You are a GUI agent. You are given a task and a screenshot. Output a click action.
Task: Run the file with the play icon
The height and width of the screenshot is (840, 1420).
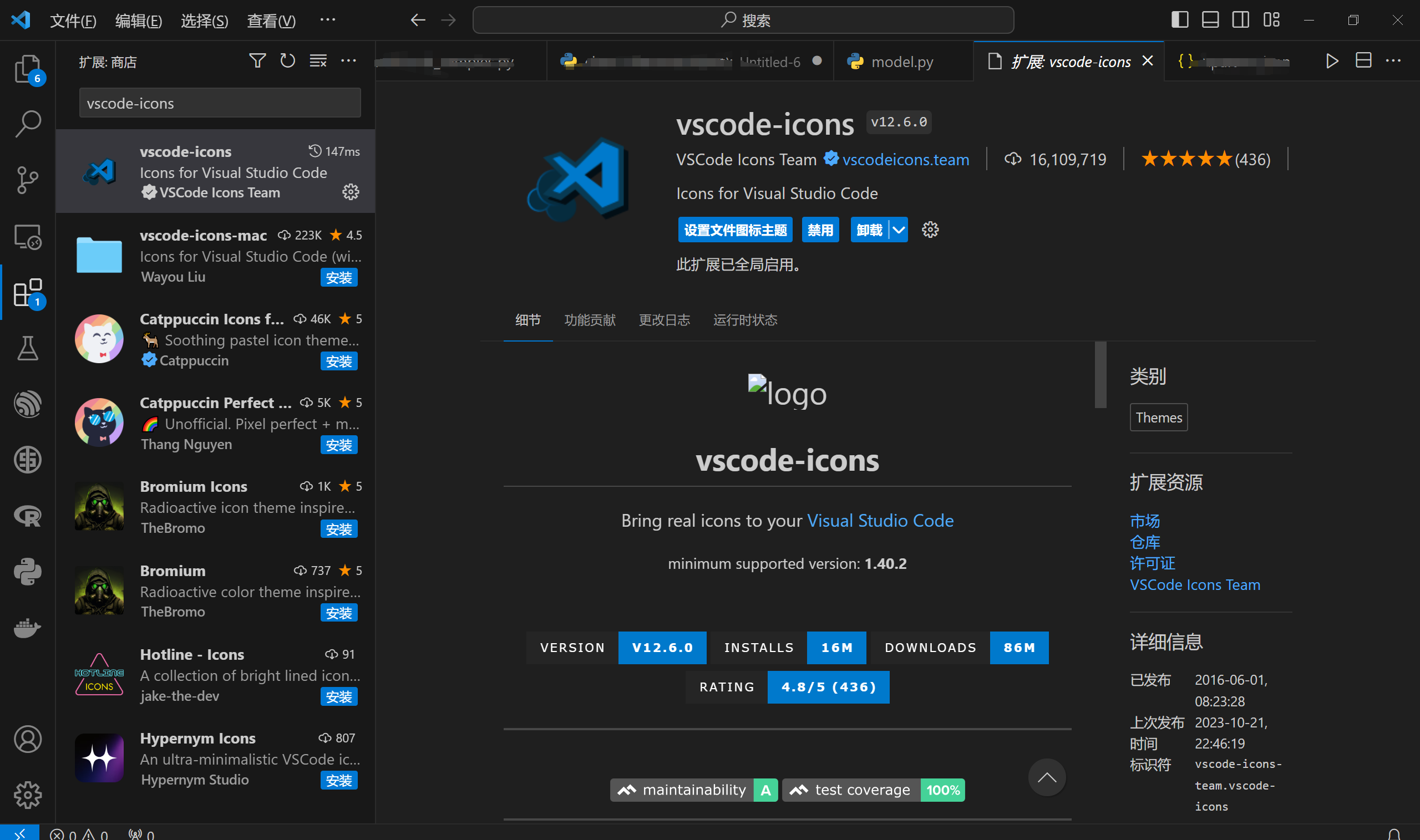point(1332,60)
